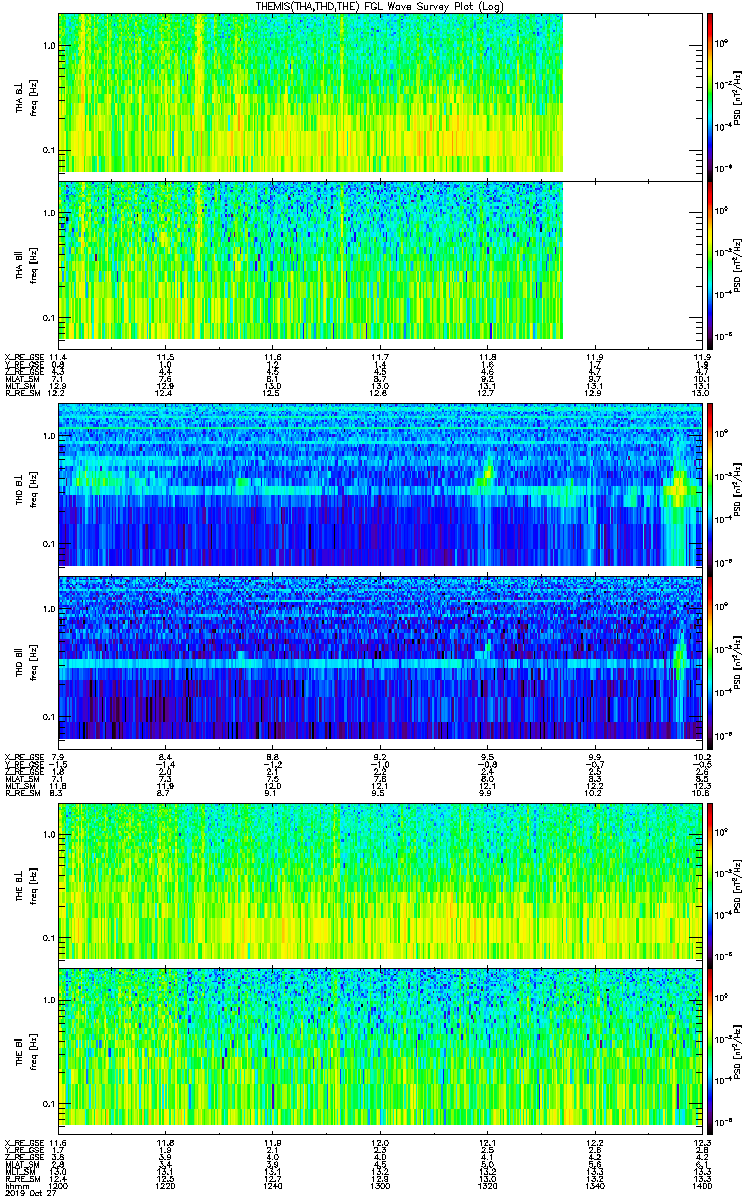Click the 1400 time tick label
750x1200 pixels.
pos(701,1184)
